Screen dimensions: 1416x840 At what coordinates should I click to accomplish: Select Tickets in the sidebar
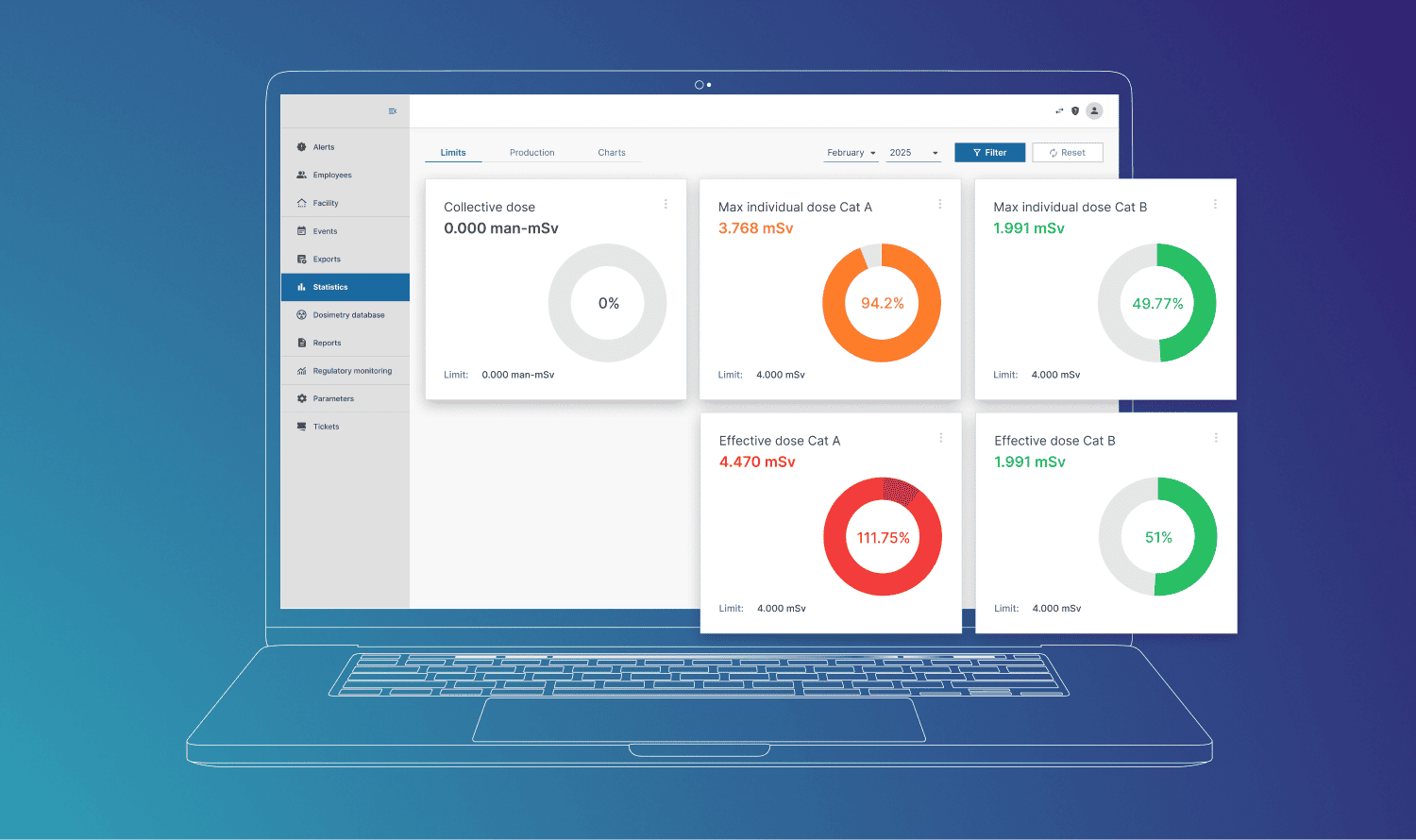pyautogui.click(x=326, y=427)
